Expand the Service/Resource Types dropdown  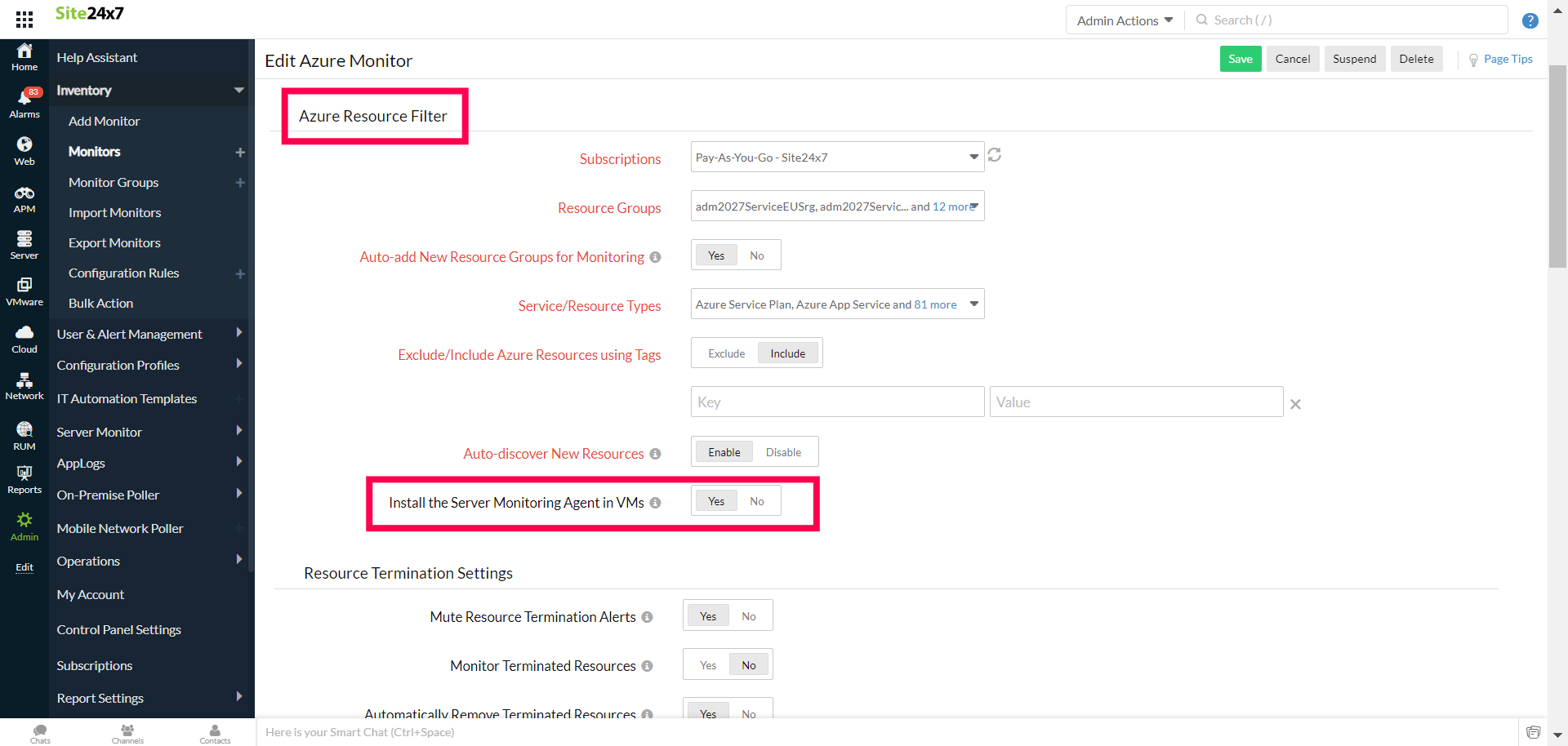coord(835,304)
